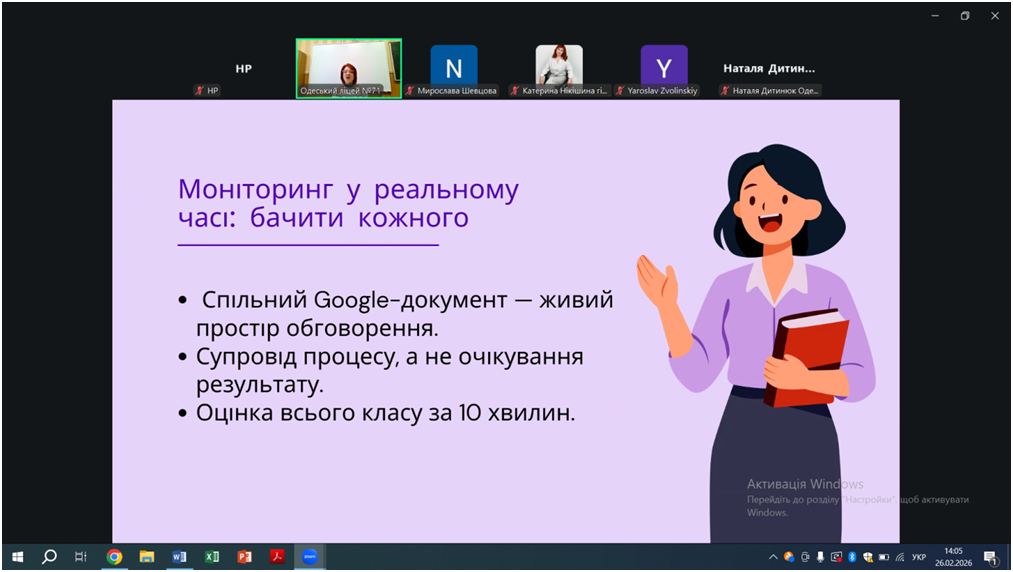Open File Explorer from the taskbar

pyautogui.click(x=147, y=557)
